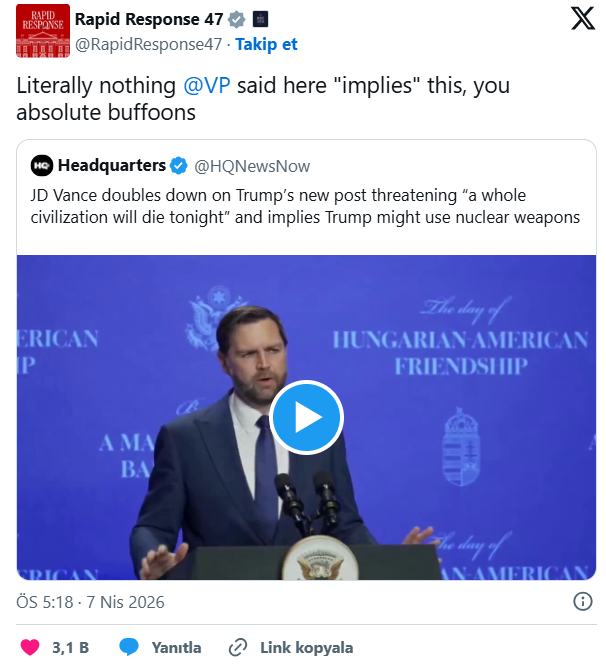This screenshot has height=666, width=606.
Task: Open the @VP mention link
Action: click(x=207, y=86)
